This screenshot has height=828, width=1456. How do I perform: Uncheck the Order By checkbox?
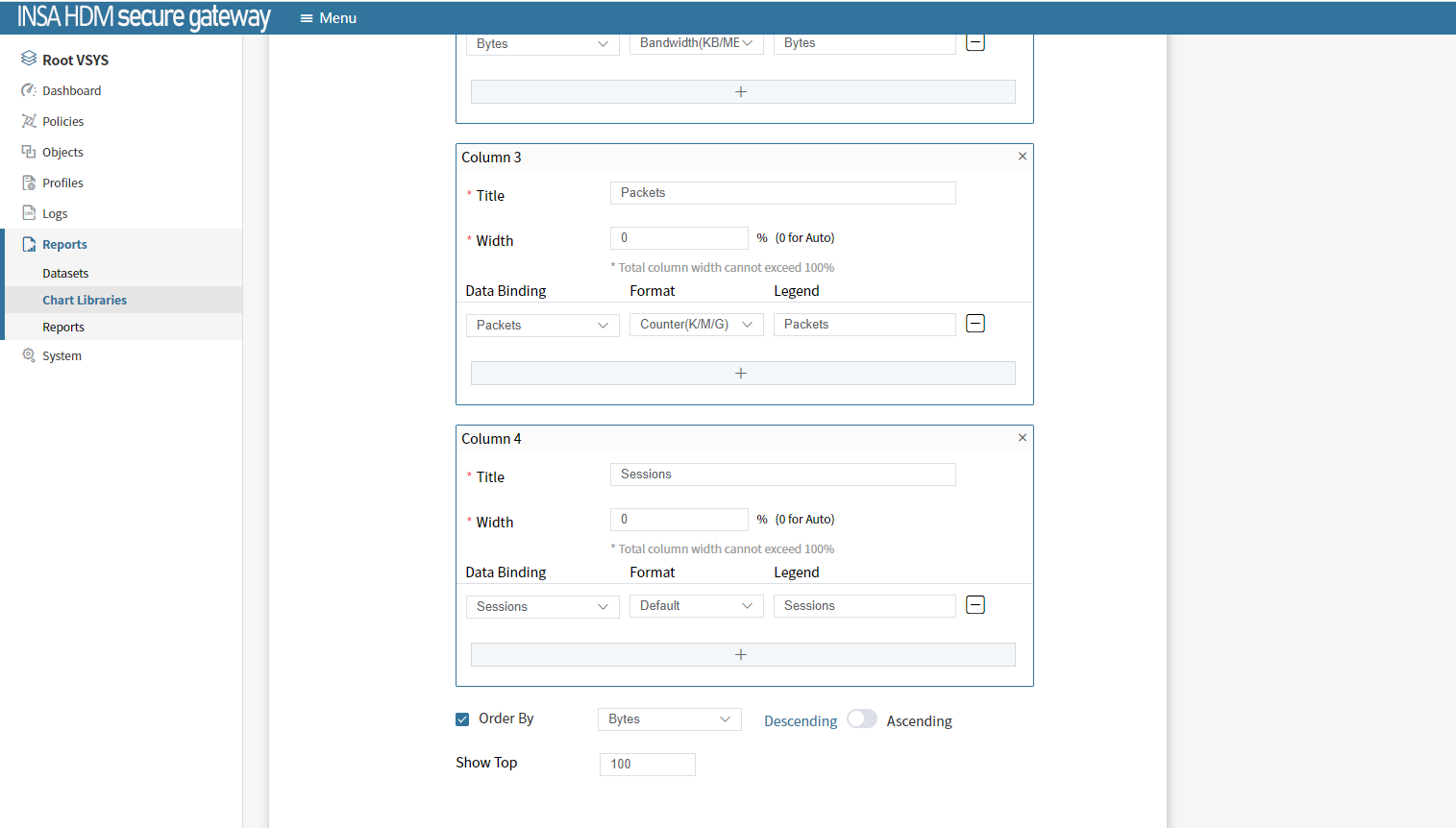pyautogui.click(x=462, y=719)
